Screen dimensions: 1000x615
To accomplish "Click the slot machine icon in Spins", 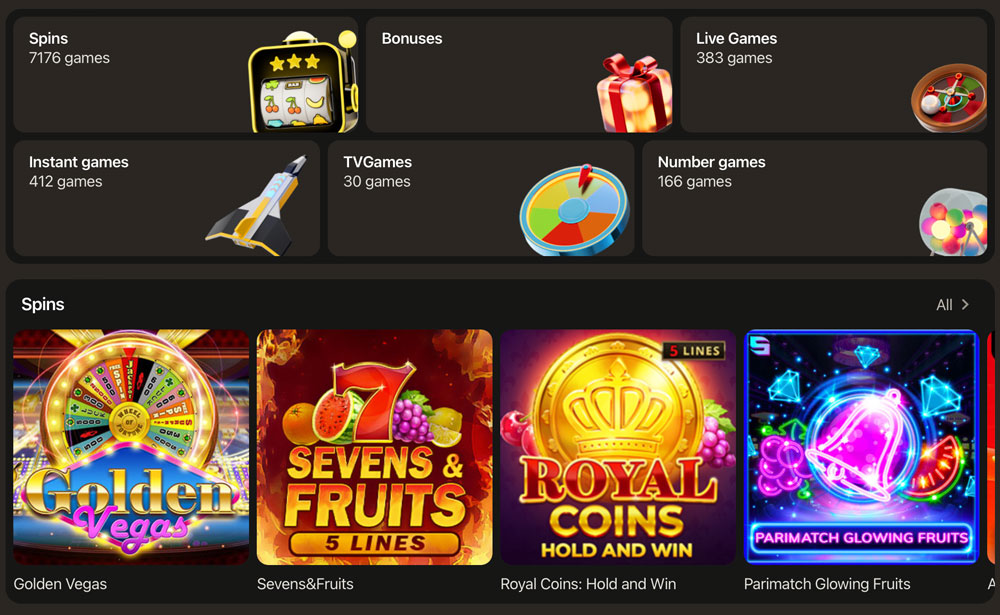I will [x=302, y=81].
